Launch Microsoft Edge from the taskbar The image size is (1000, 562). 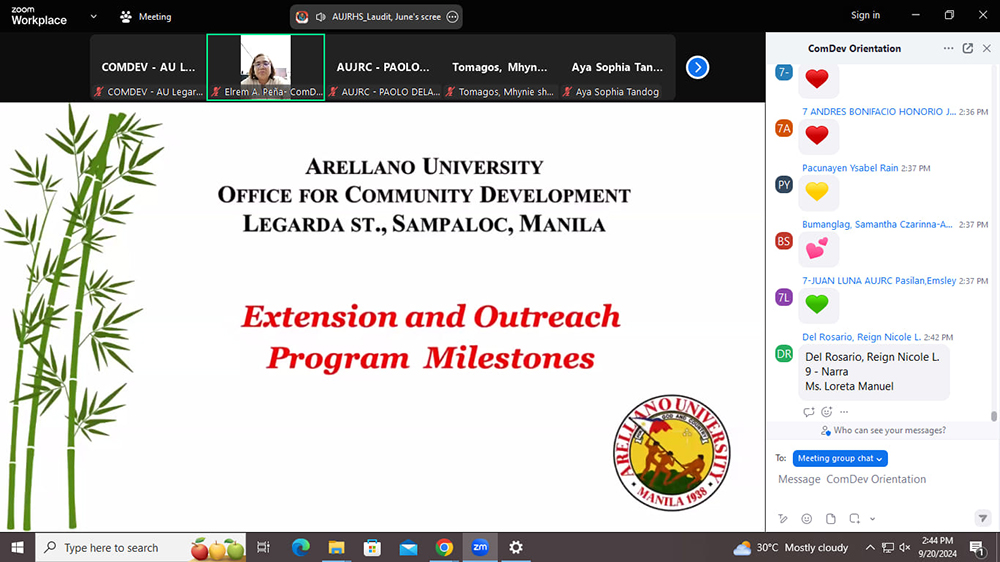tap(300, 547)
